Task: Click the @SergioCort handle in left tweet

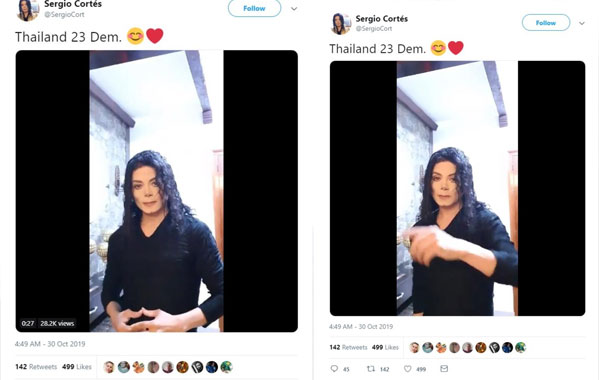Action: [64, 15]
